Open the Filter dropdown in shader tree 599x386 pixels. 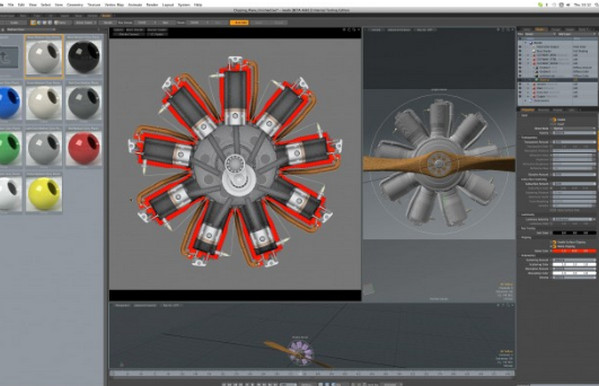[x=539, y=34]
